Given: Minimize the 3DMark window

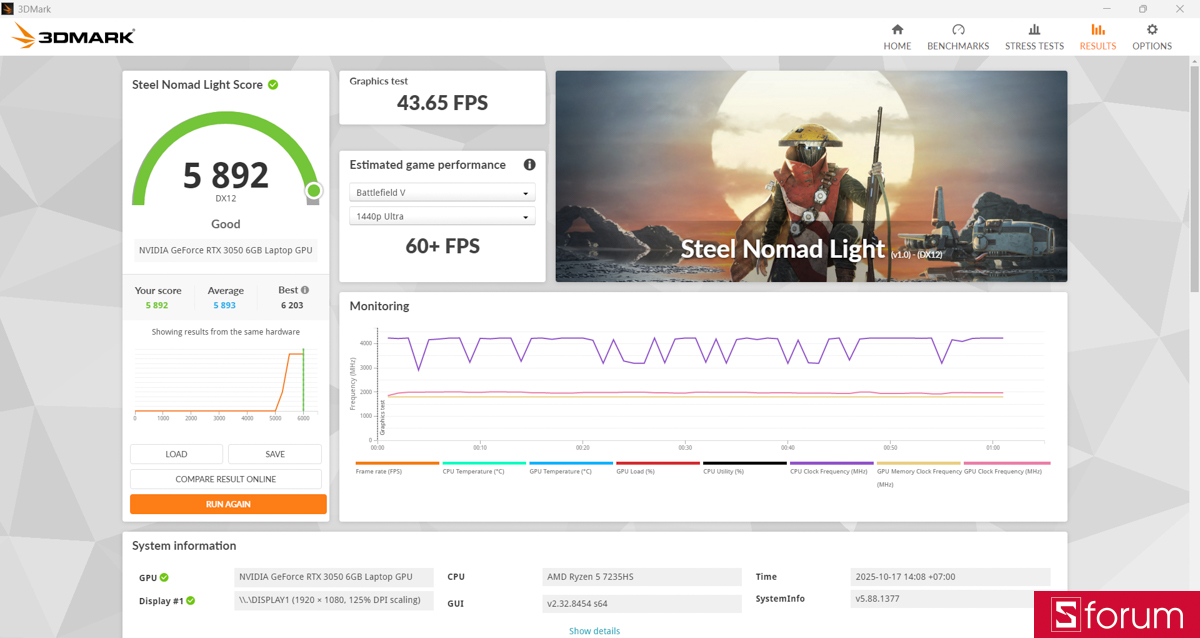Looking at the screenshot, I should coord(1106,8).
